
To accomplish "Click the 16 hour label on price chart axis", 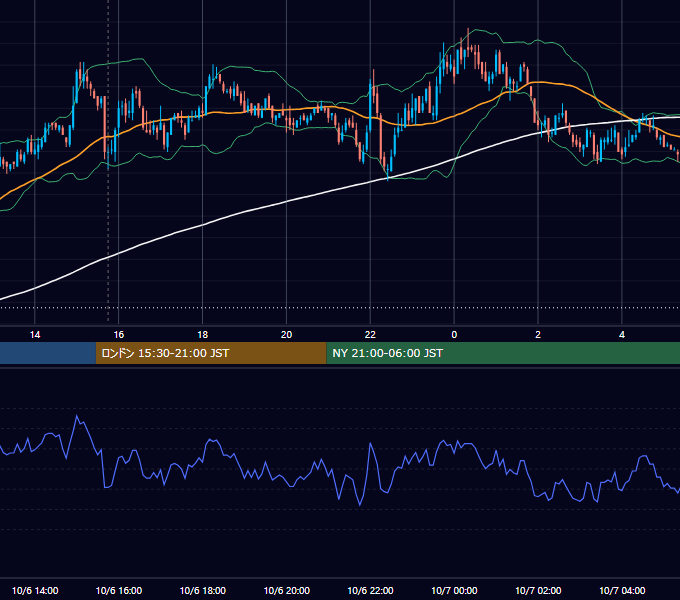I will [x=118, y=335].
